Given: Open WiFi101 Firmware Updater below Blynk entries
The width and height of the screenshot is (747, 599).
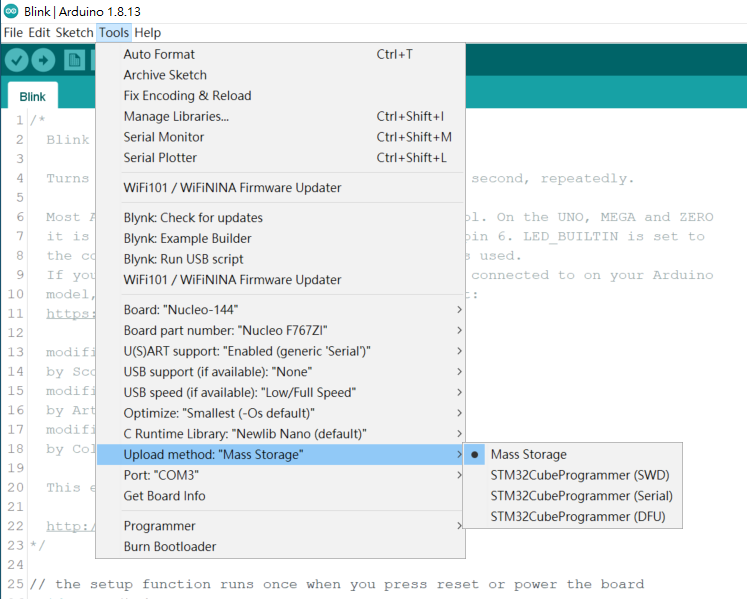Looking at the screenshot, I should click(280, 280).
